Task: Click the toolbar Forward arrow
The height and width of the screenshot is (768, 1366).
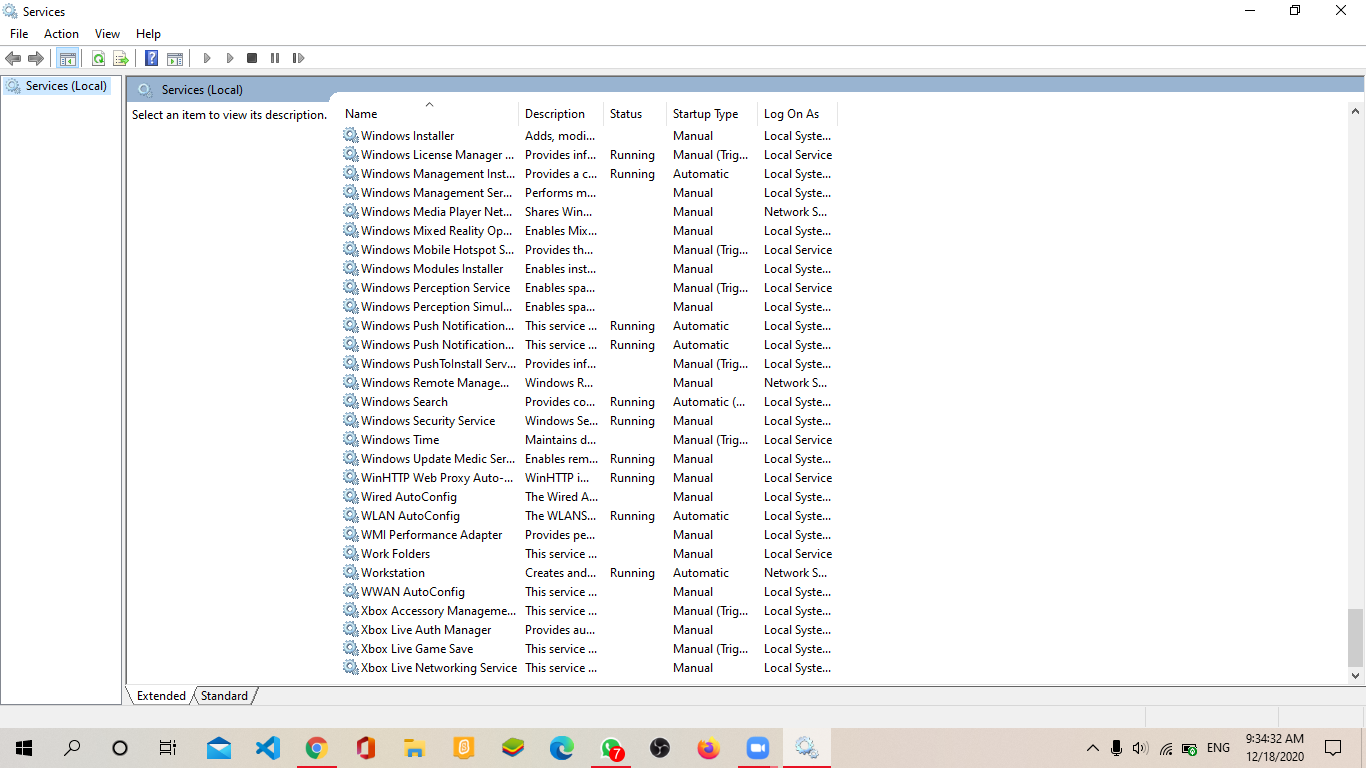Action: point(36,58)
